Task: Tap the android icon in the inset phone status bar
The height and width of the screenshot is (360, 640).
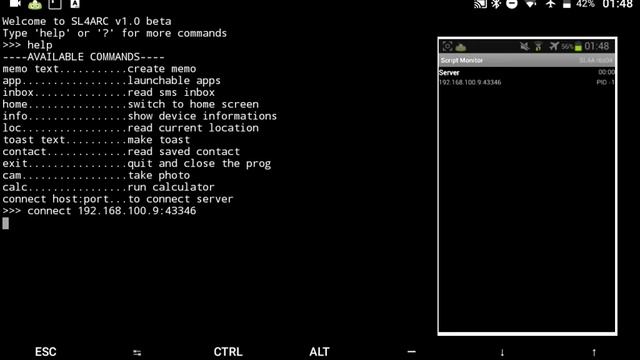Action: (461, 47)
